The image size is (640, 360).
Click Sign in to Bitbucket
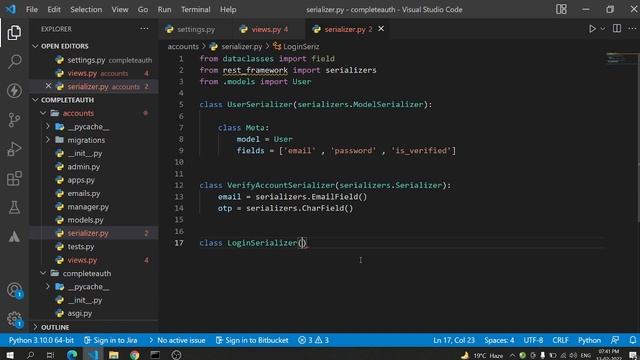pos(252,340)
